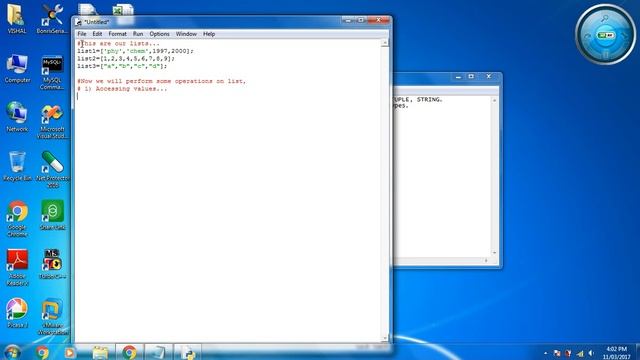
Task: Click the network signal tray icon
Action: coord(580,353)
